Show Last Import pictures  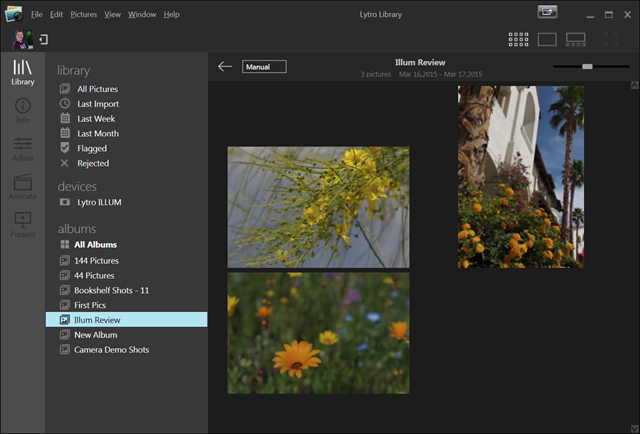[x=97, y=104]
